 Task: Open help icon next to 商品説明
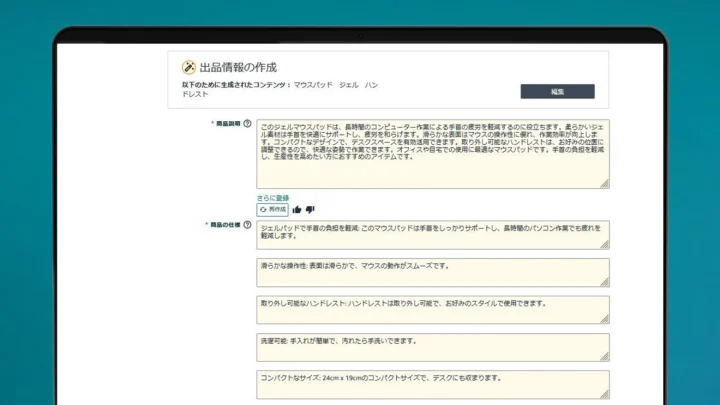(x=248, y=124)
